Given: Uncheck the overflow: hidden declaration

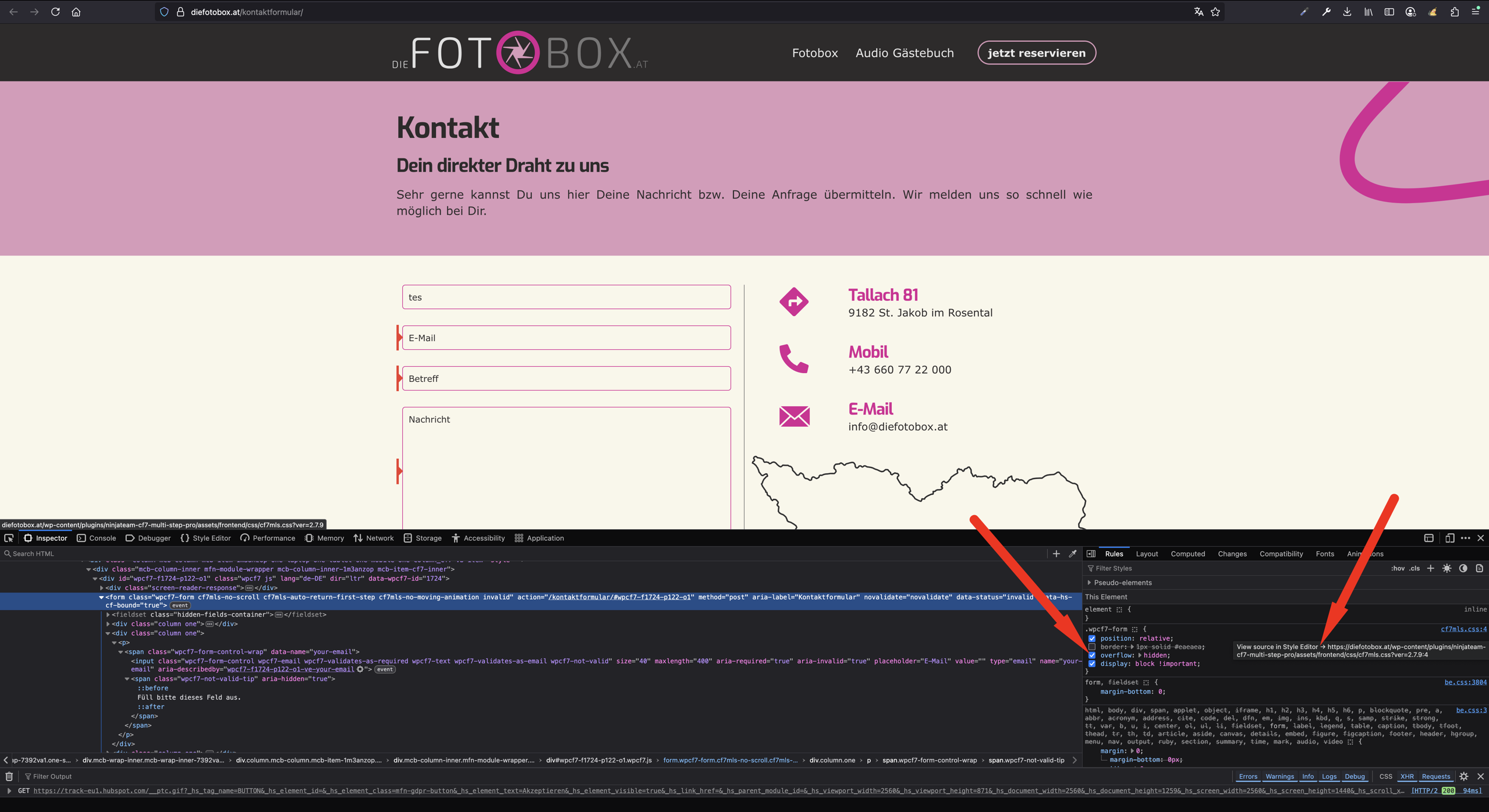Looking at the screenshot, I should (1092, 655).
